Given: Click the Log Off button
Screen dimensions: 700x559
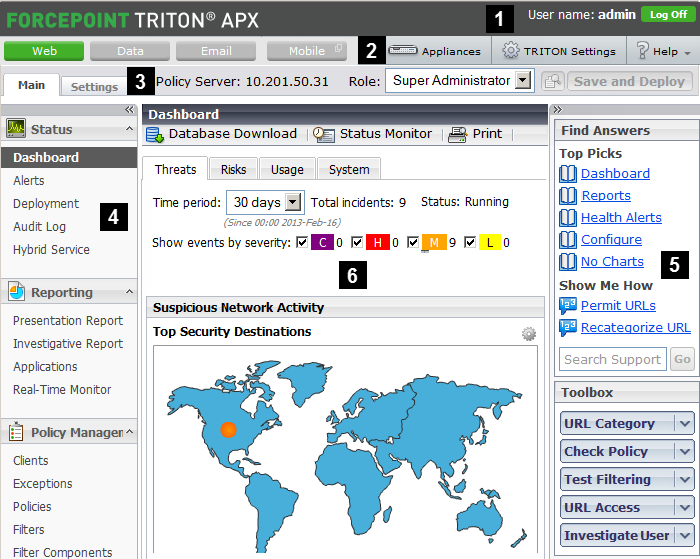Looking at the screenshot, I should (x=668, y=15).
